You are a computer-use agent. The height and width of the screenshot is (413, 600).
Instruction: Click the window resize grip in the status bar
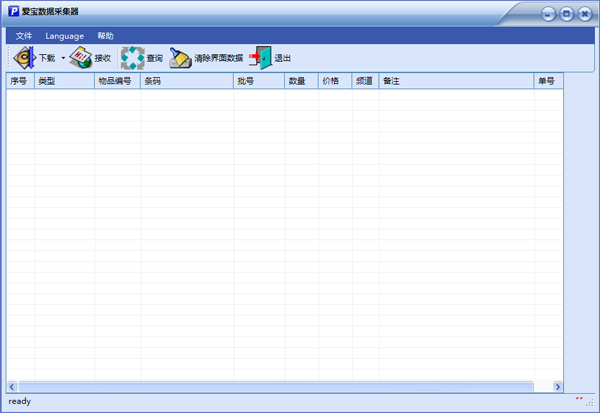590,402
